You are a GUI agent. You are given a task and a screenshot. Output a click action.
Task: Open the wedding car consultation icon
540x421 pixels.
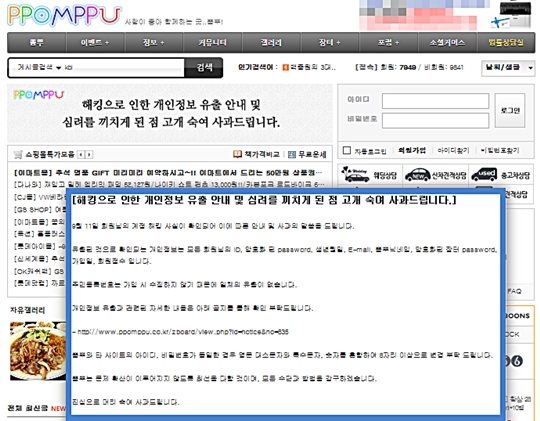click(x=355, y=174)
